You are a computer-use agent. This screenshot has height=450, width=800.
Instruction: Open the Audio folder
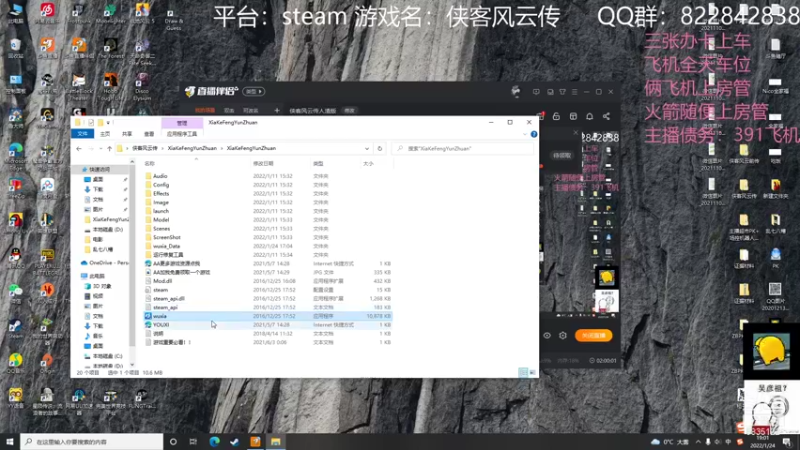(160, 176)
